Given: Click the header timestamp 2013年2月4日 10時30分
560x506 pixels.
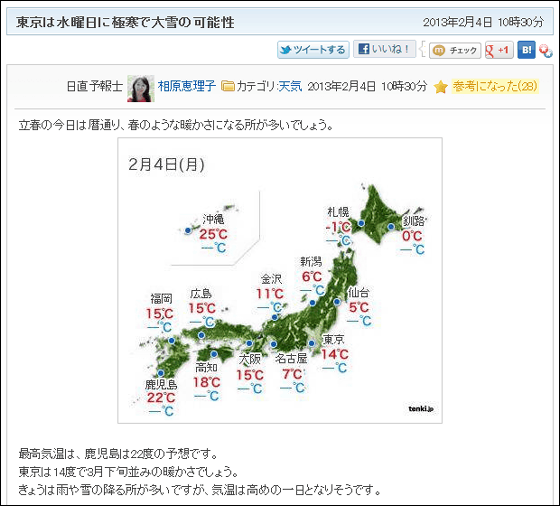Looking at the screenshot, I should (483, 22).
